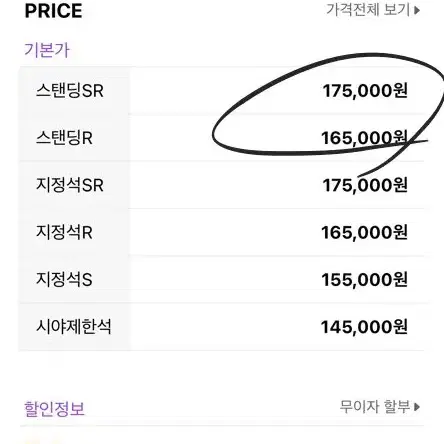This screenshot has height=444, width=444.
Task: Click the 175,000원 price for 스탠딩SR
Action: pyautogui.click(x=365, y=91)
